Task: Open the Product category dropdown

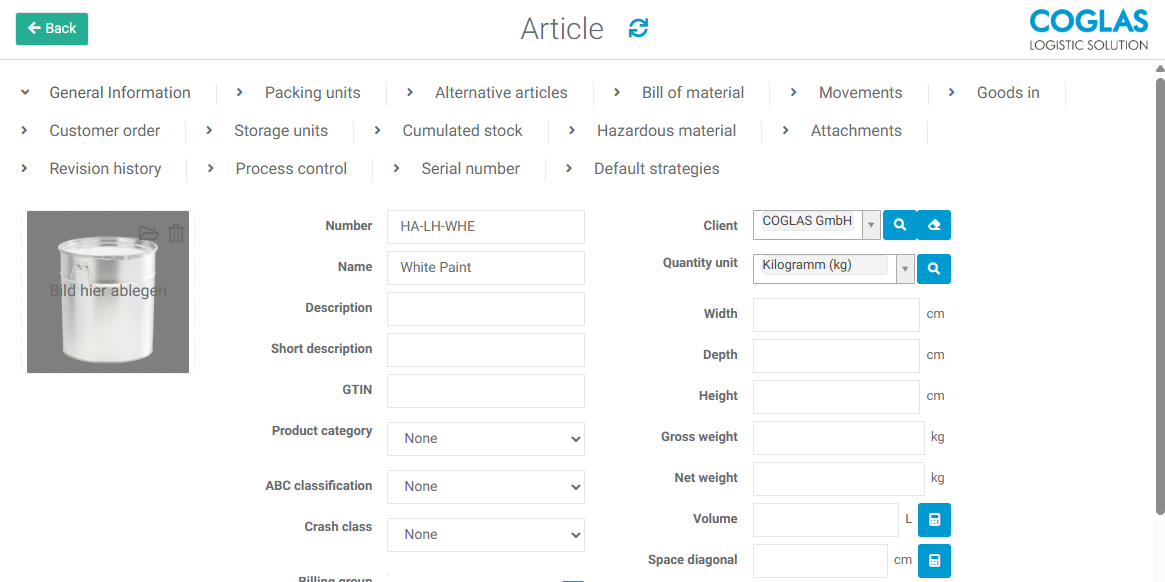Action: click(x=485, y=438)
